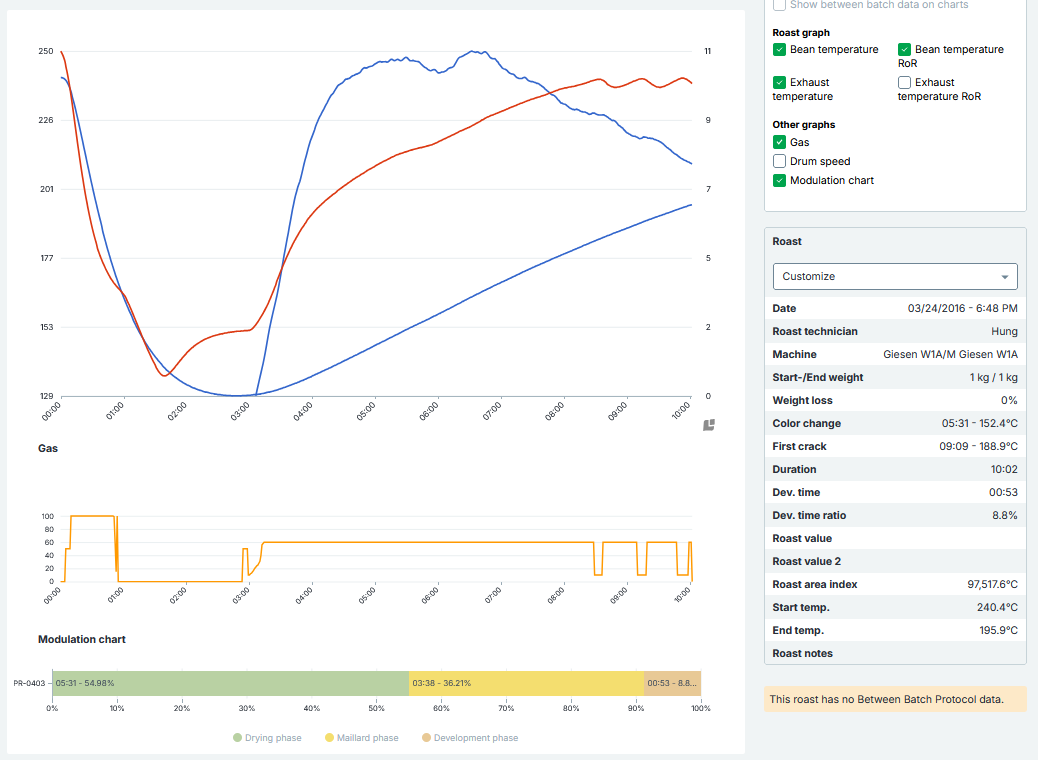The image size is (1038, 760).
Task: Click the small icon below the roast graph
Action: (x=709, y=425)
